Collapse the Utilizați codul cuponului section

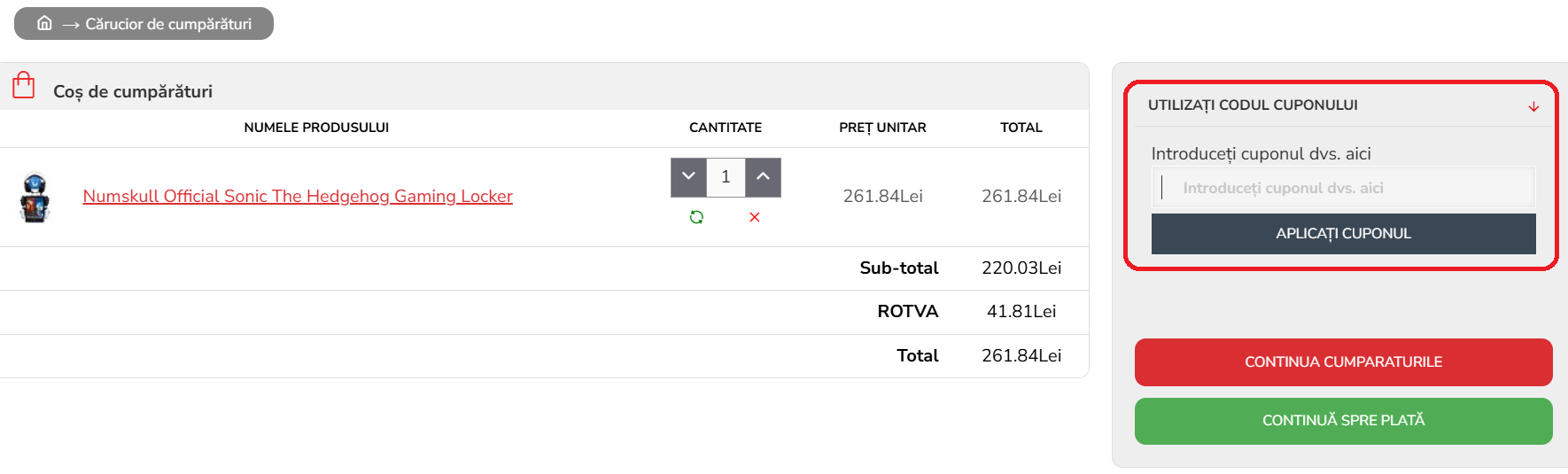click(x=1253, y=105)
